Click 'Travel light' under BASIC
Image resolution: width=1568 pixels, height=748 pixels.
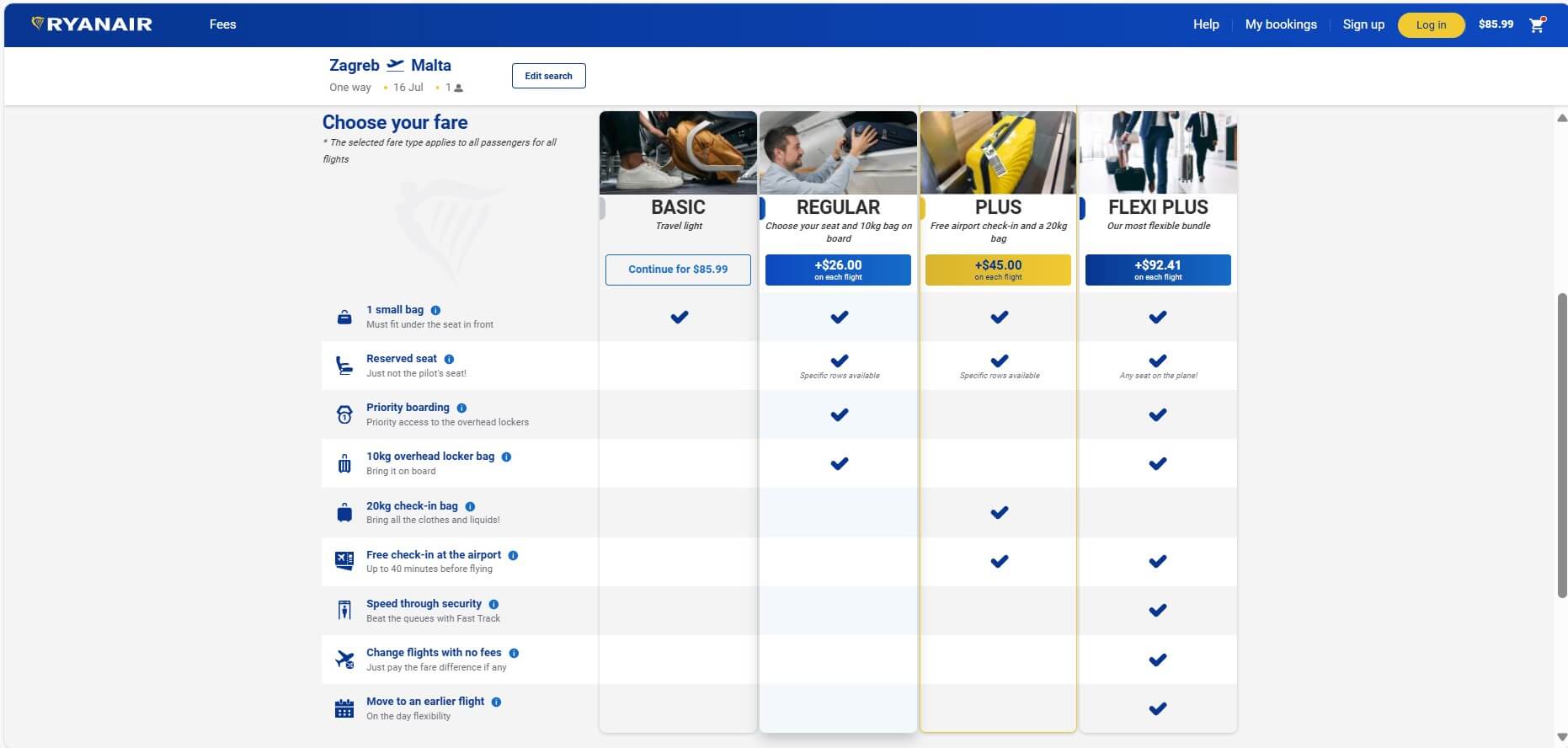678,226
